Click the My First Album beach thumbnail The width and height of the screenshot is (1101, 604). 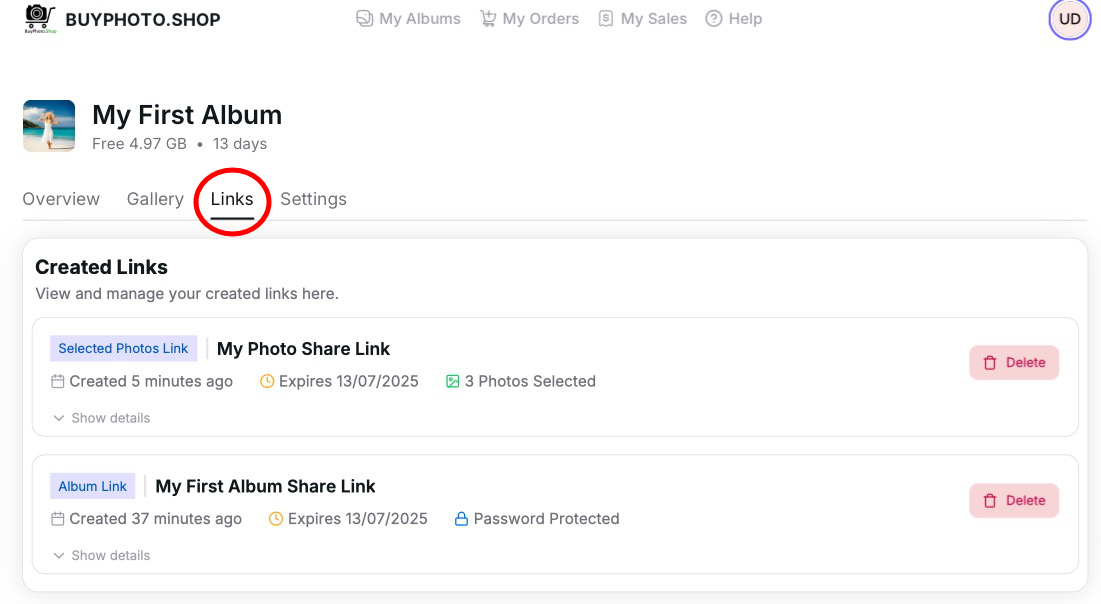[49, 126]
